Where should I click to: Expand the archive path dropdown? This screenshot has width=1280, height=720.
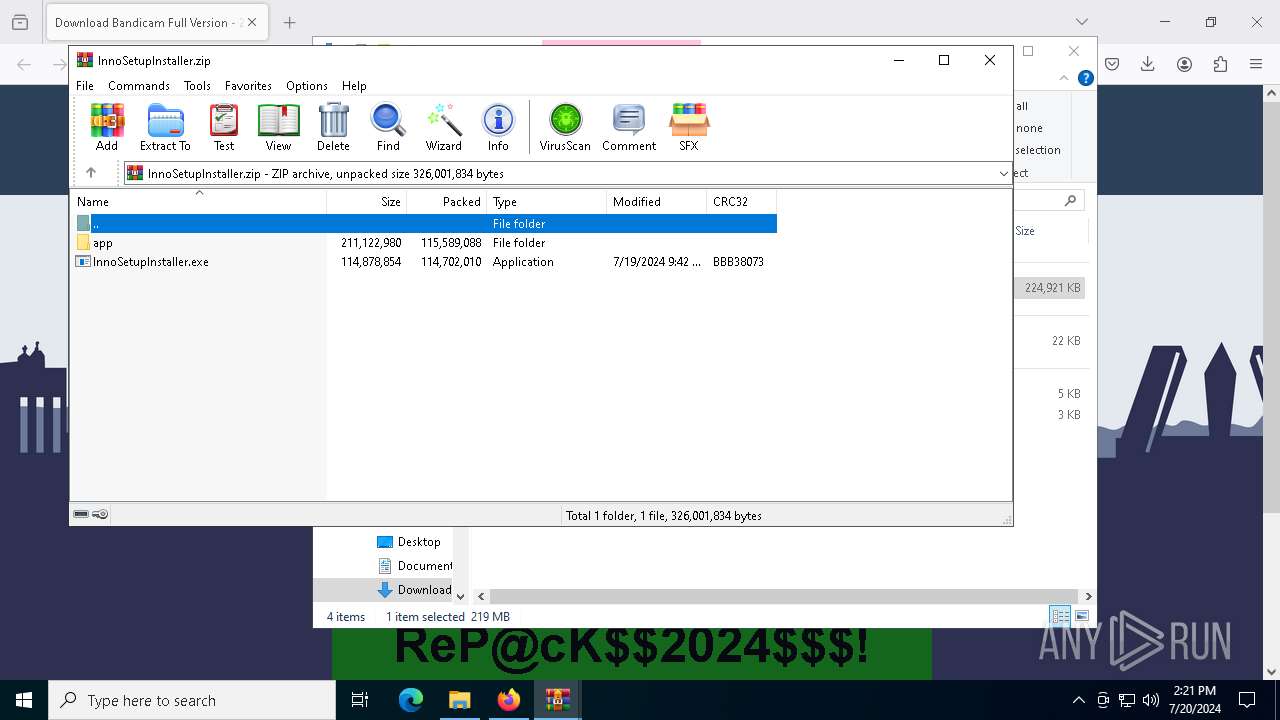pos(1003,174)
